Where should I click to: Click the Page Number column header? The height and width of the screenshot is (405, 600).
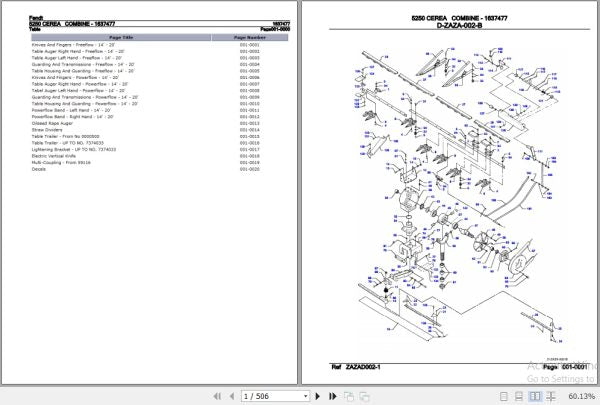249,38
